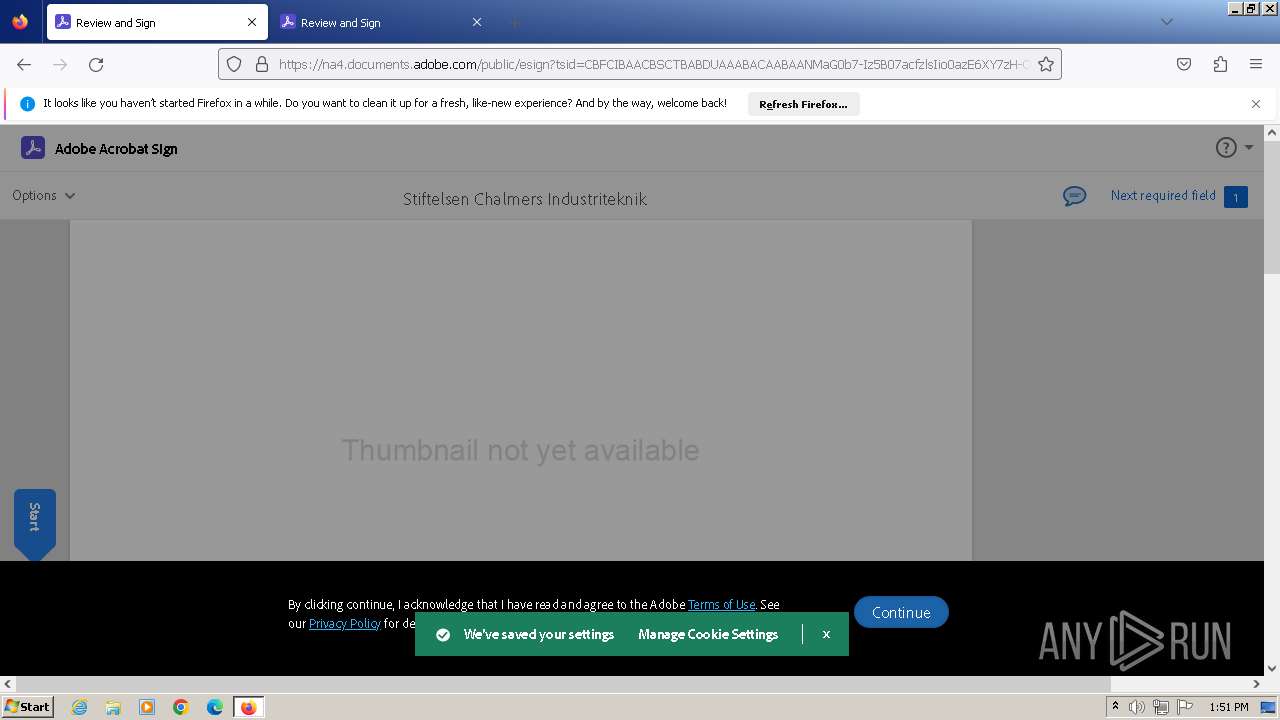Select Firefox taskbar button

coord(248,707)
